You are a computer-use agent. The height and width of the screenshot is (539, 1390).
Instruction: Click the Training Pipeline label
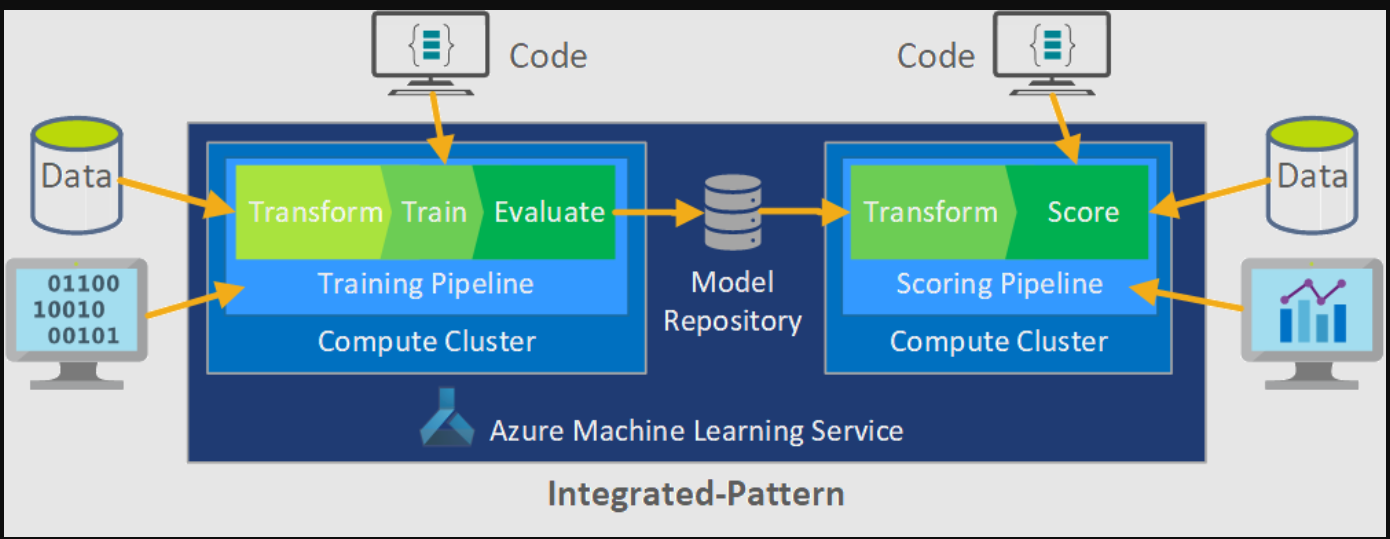[426, 284]
